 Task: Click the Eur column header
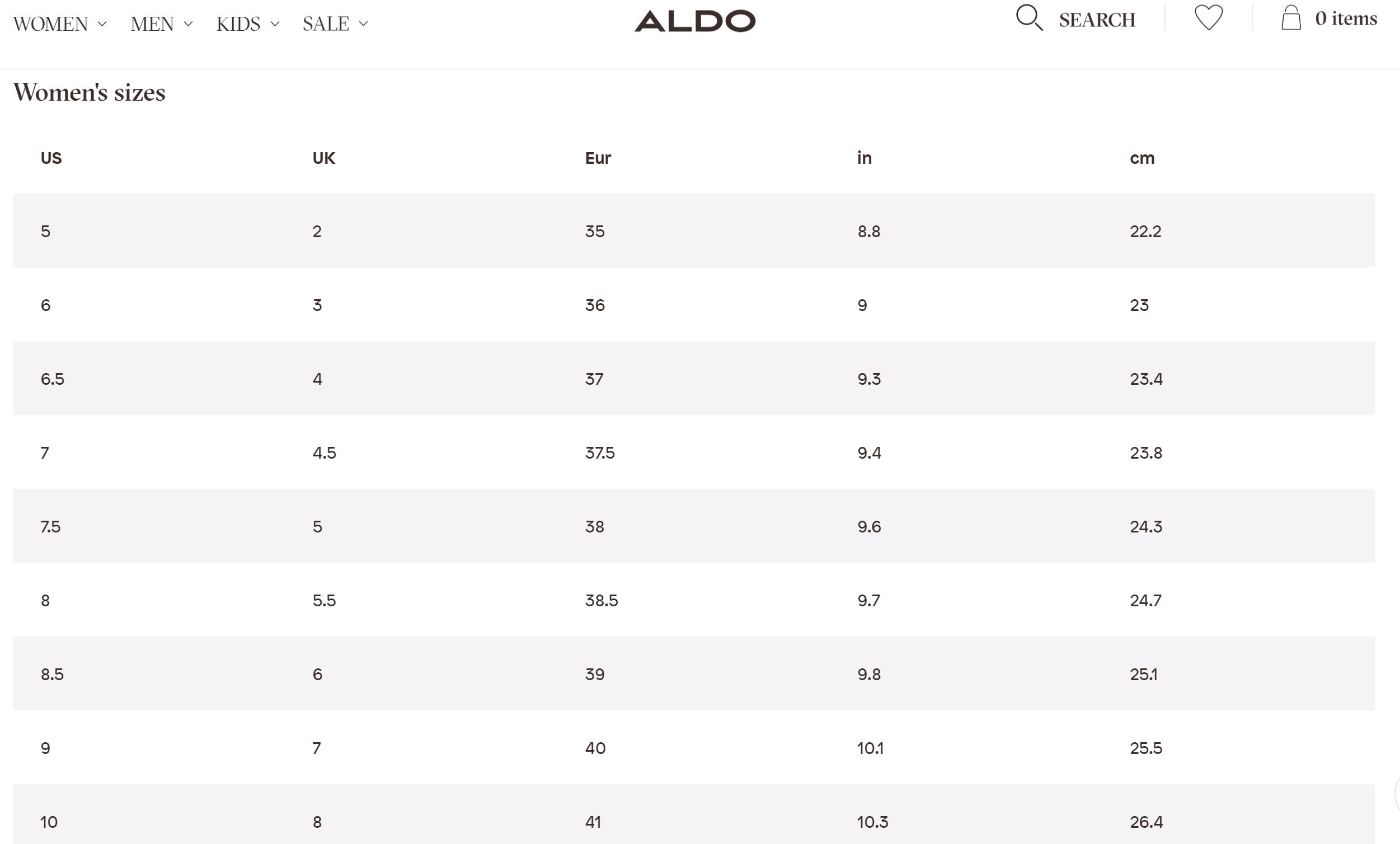(x=598, y=158)
